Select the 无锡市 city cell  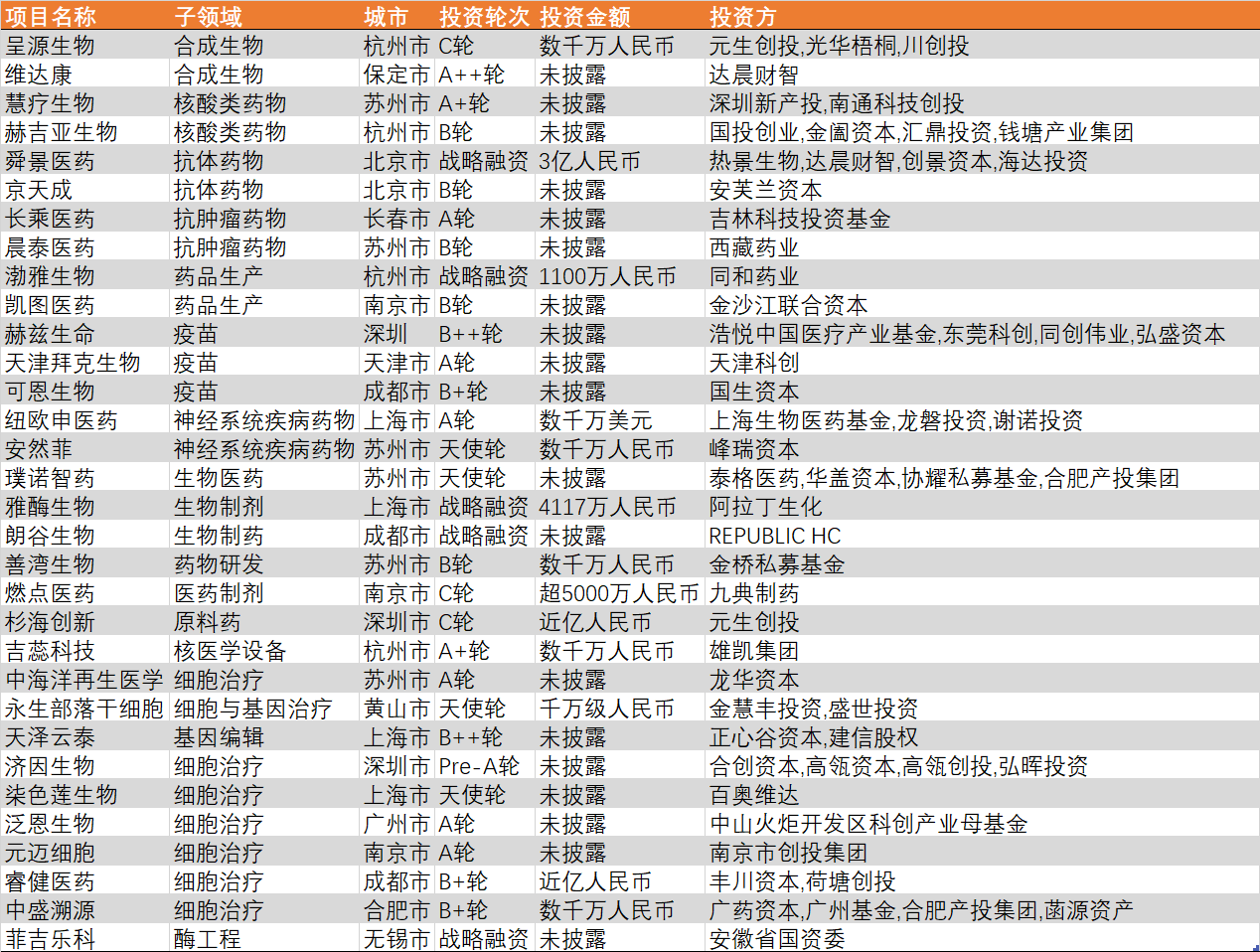[396, 939]
